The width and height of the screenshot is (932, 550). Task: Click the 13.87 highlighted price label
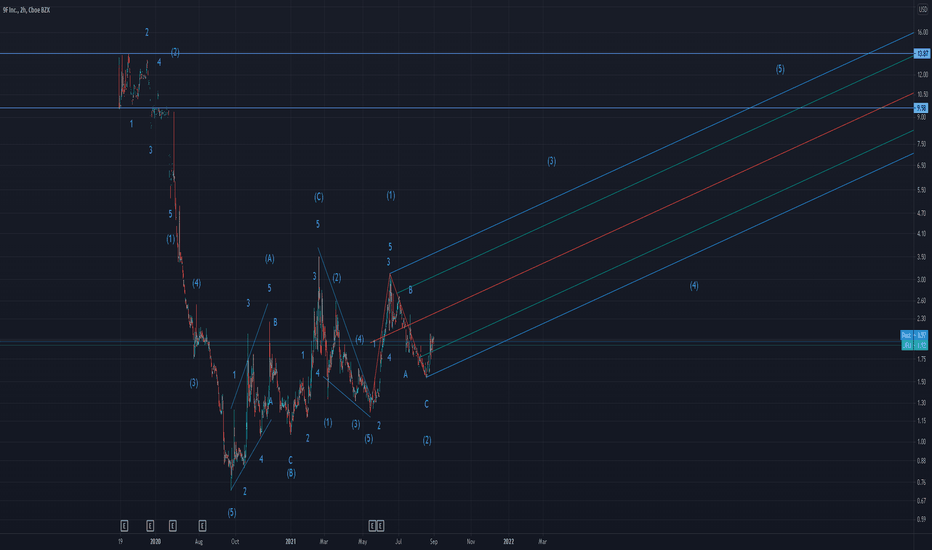tap(921, 54)
